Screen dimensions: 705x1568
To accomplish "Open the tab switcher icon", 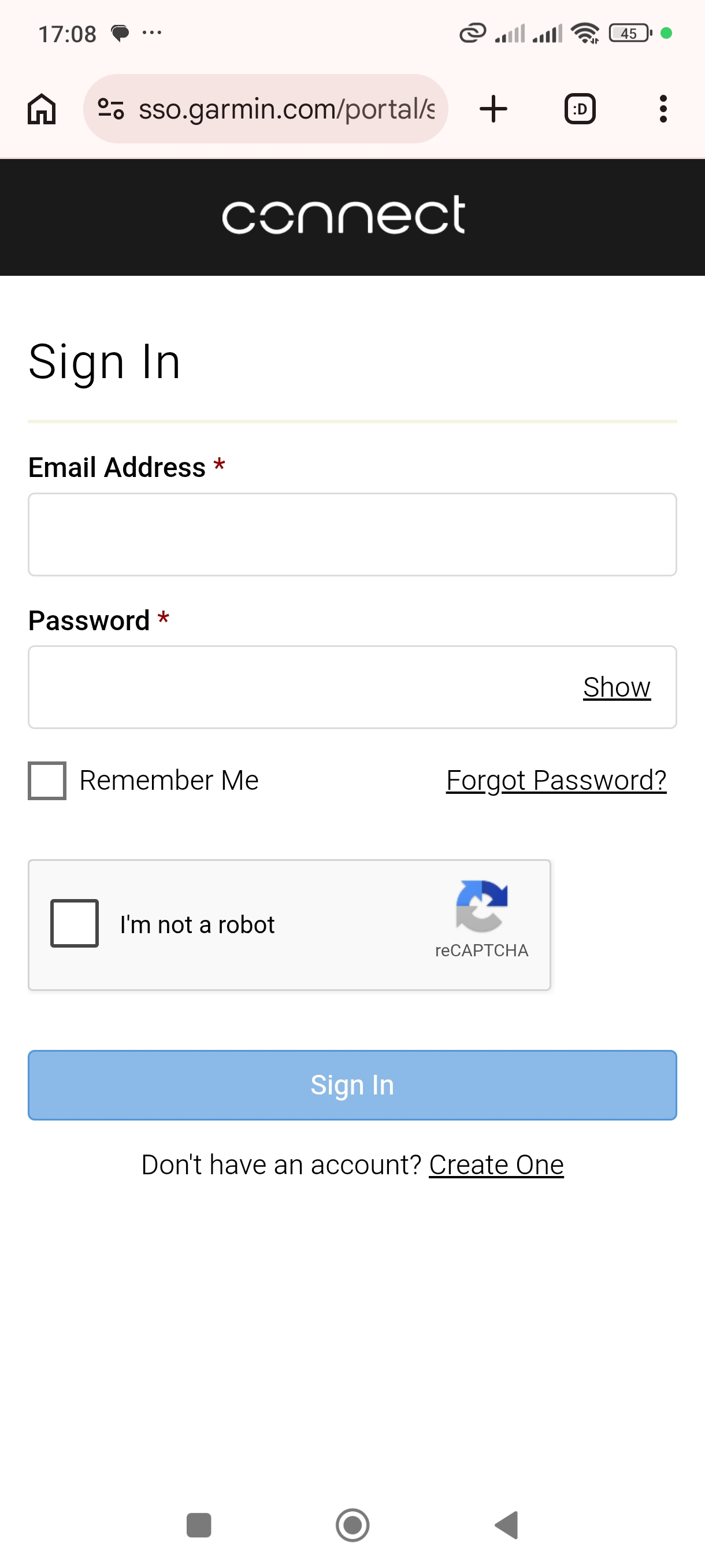I will tap(580, 110).
